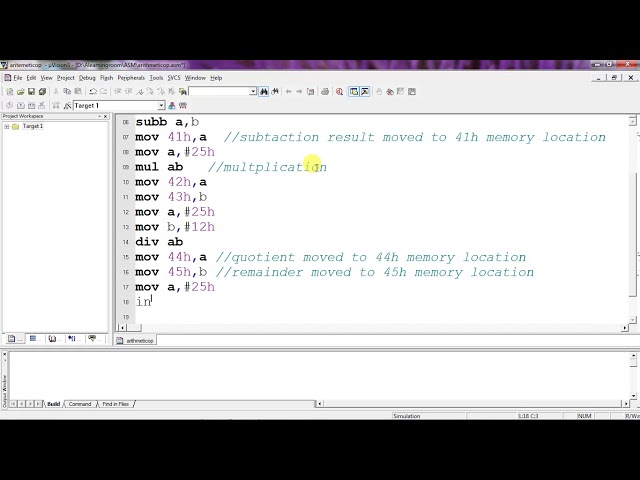The image size is (640, 480).
Task: Open the Regs tab in Project Workspace
Action: 34,338
